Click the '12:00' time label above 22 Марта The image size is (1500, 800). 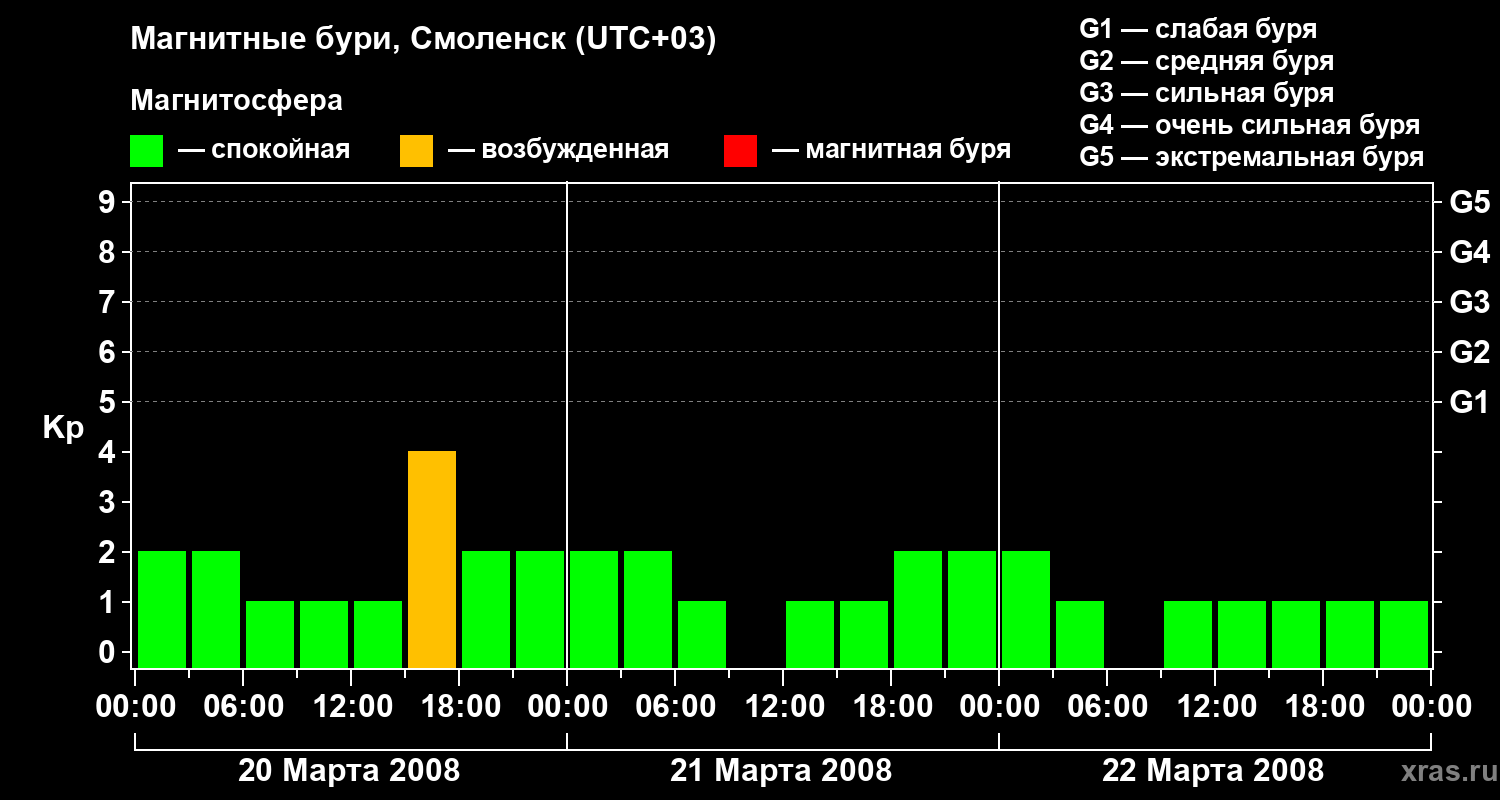1215,707
